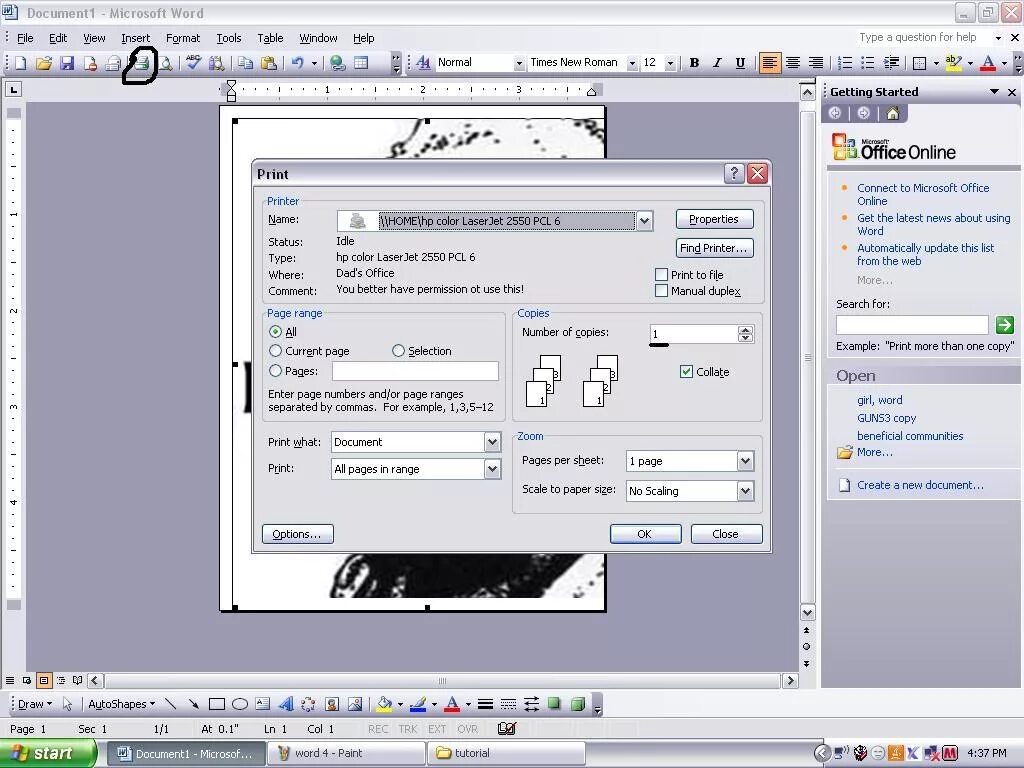Screen dimensions: 1024x768
Task: Select the Oval drawing tool
Action: [240, 704]
